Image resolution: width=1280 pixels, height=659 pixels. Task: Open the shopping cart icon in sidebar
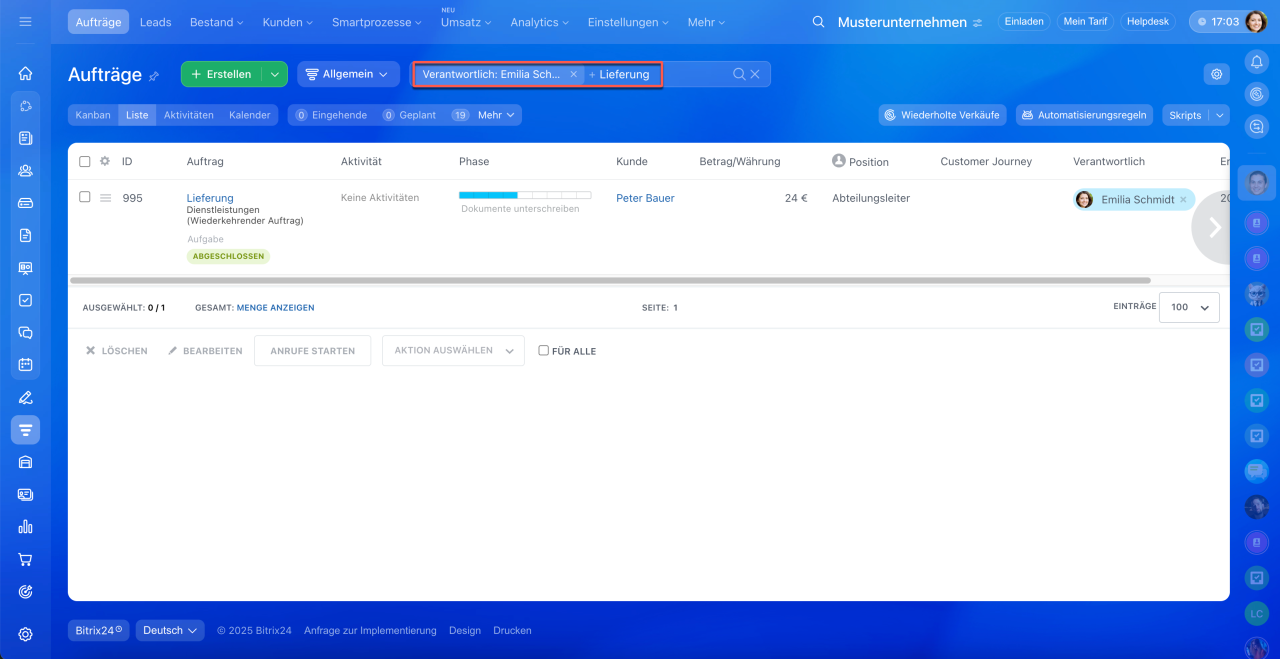tap(25, 559)
